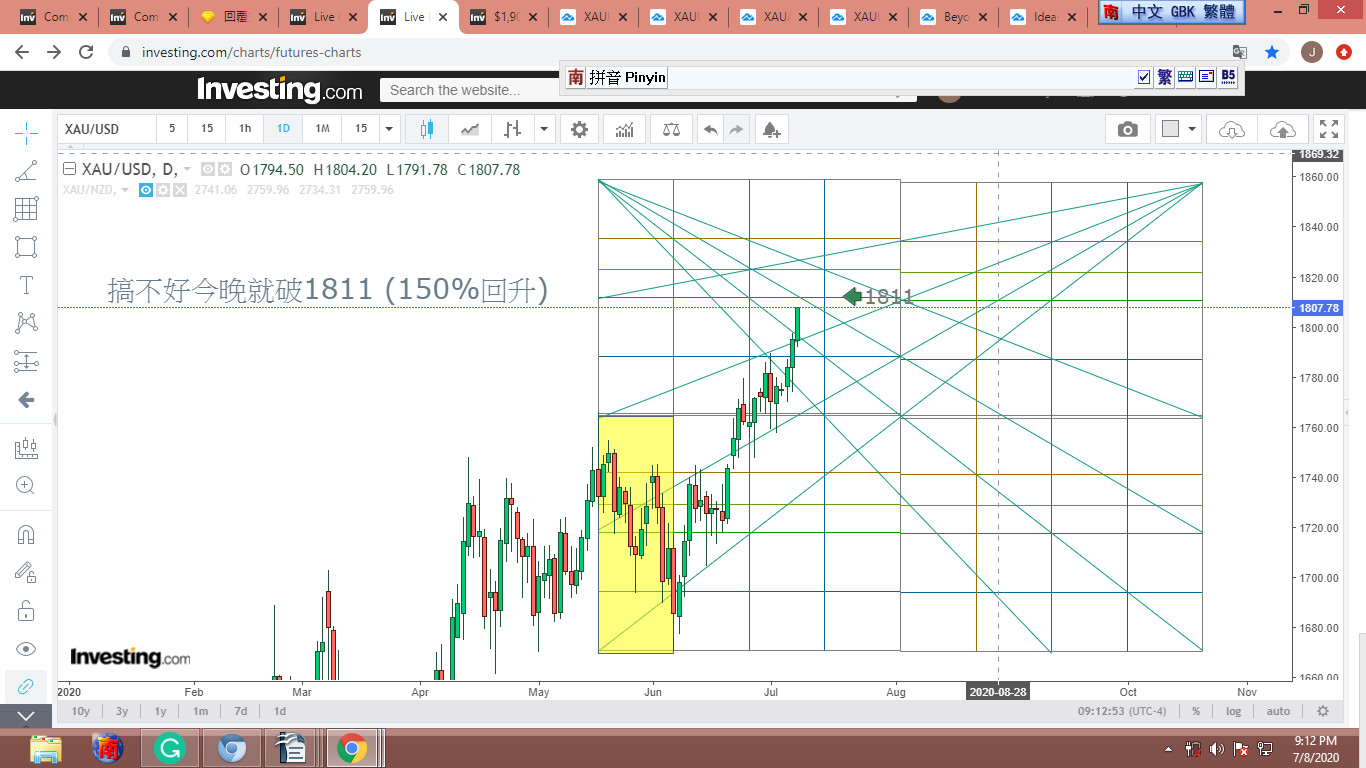Load a saved chart layout from cloud
The image size is (1366, 768).
coord(1232,129)
